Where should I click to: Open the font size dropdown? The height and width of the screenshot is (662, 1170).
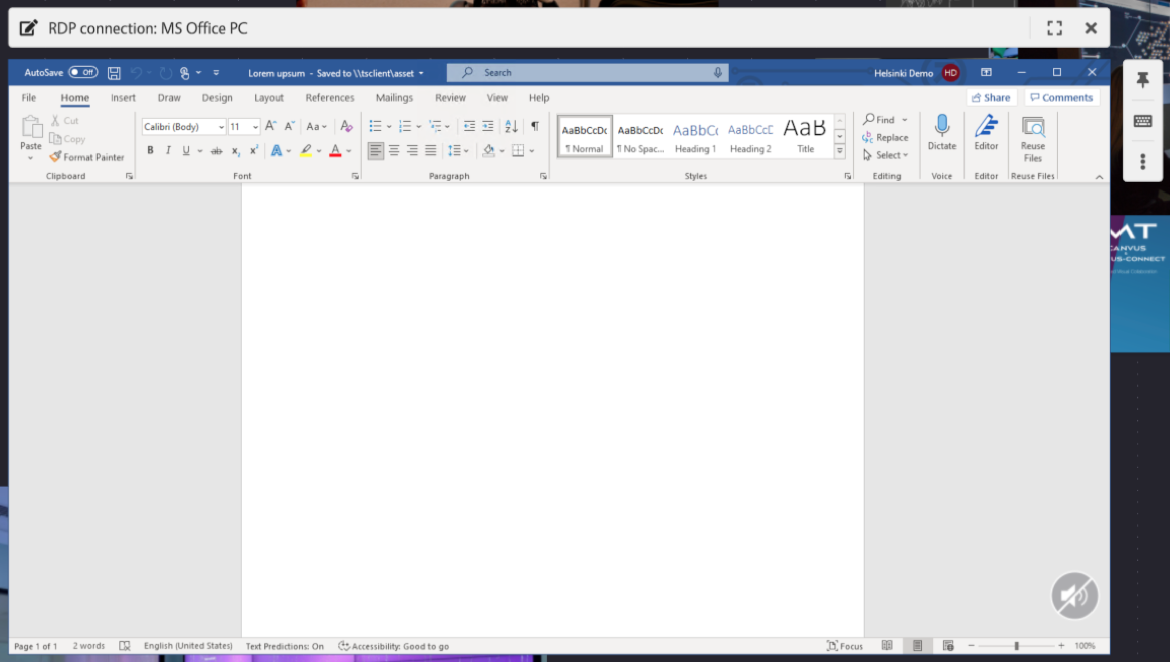(257, 126)
